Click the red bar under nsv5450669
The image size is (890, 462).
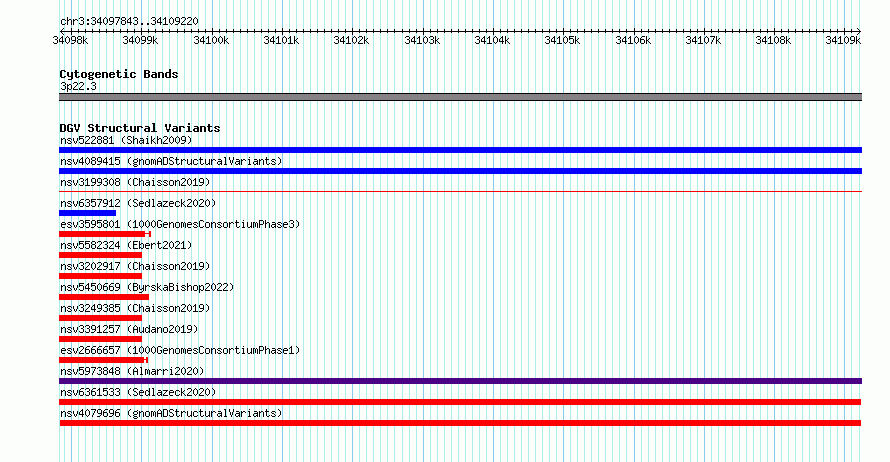[104, 297]
